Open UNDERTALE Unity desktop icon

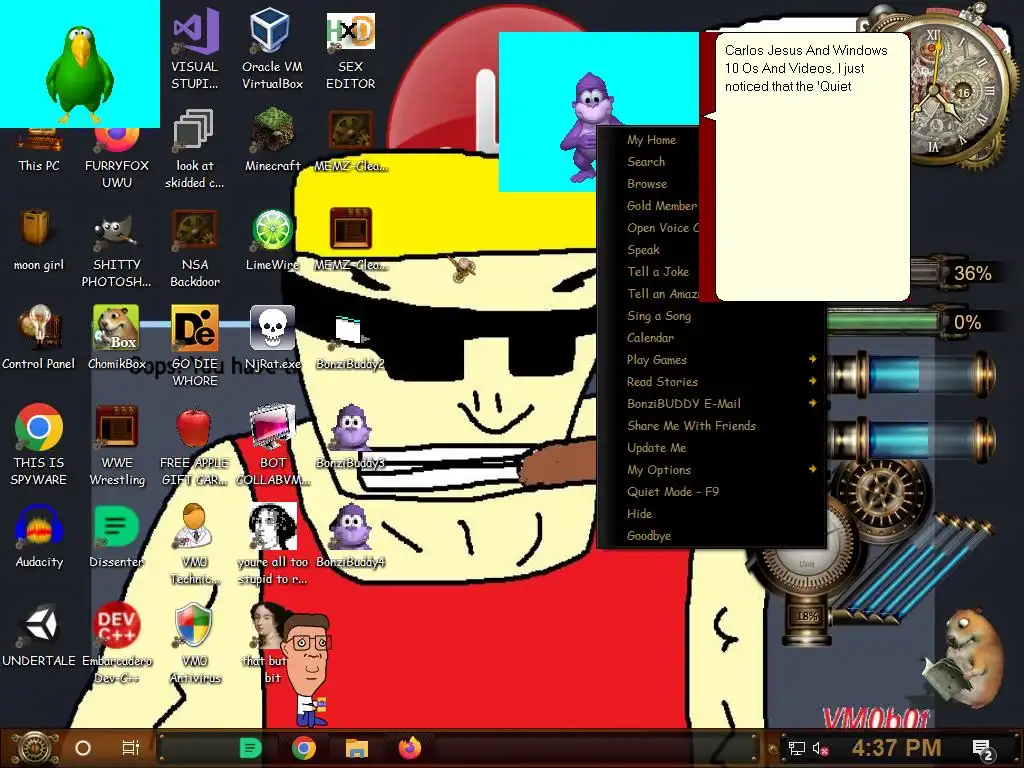39,635
